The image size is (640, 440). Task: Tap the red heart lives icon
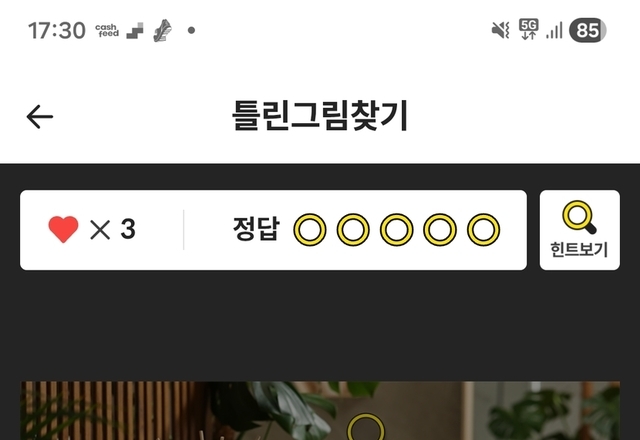click(63, 229)
